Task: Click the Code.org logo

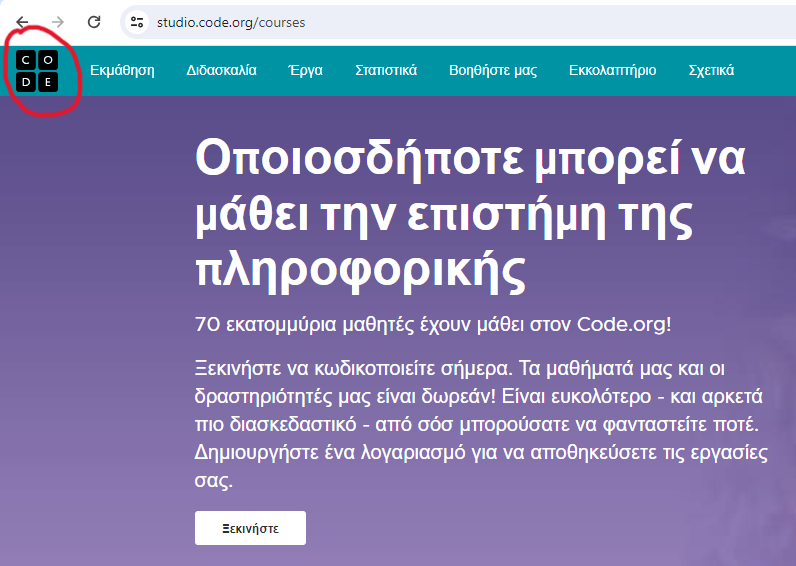Action: pos(37,71)
